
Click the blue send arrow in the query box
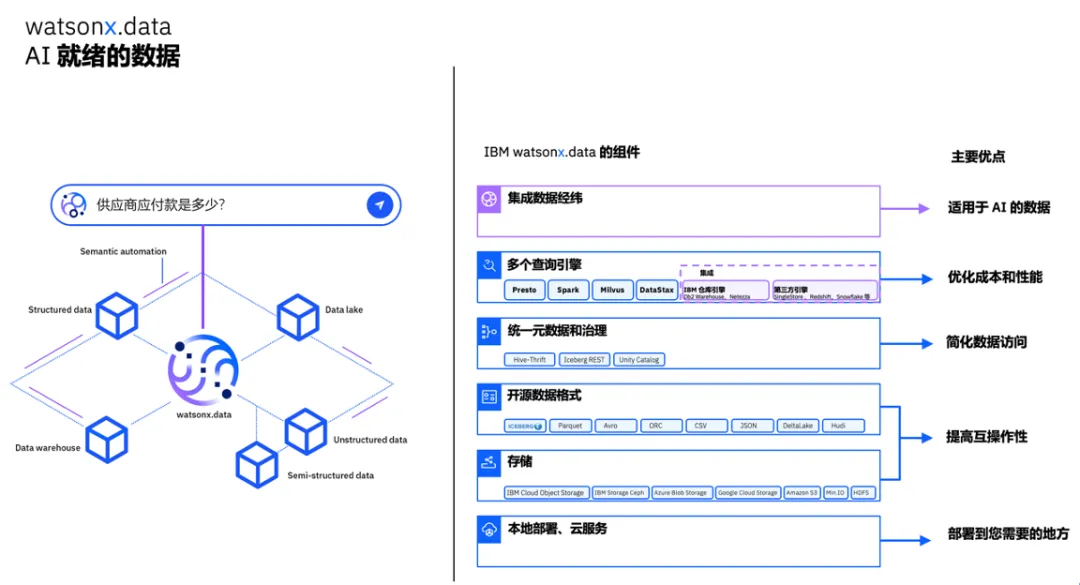380,205
